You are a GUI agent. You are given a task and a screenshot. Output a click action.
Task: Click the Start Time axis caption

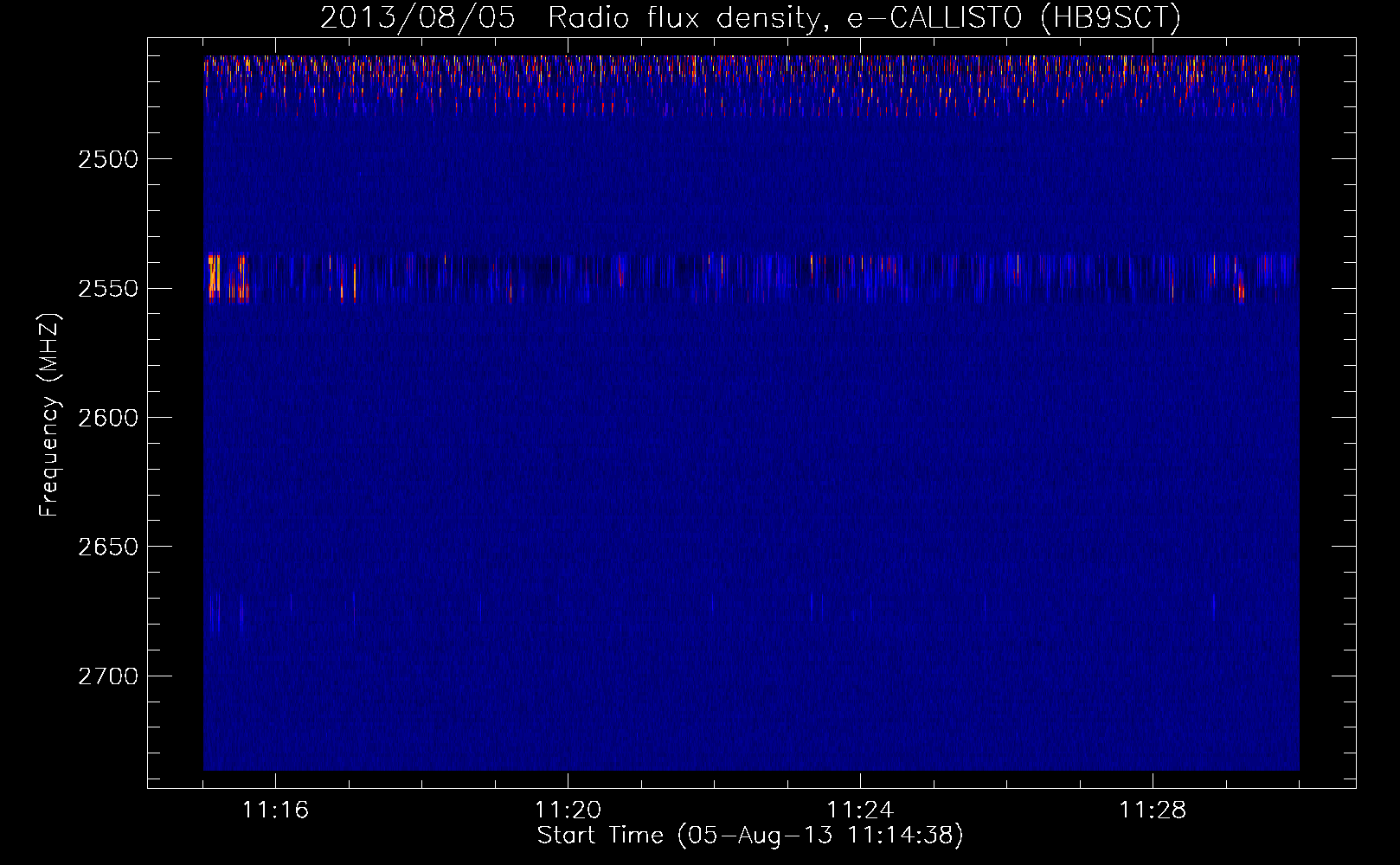pos(750,836)
